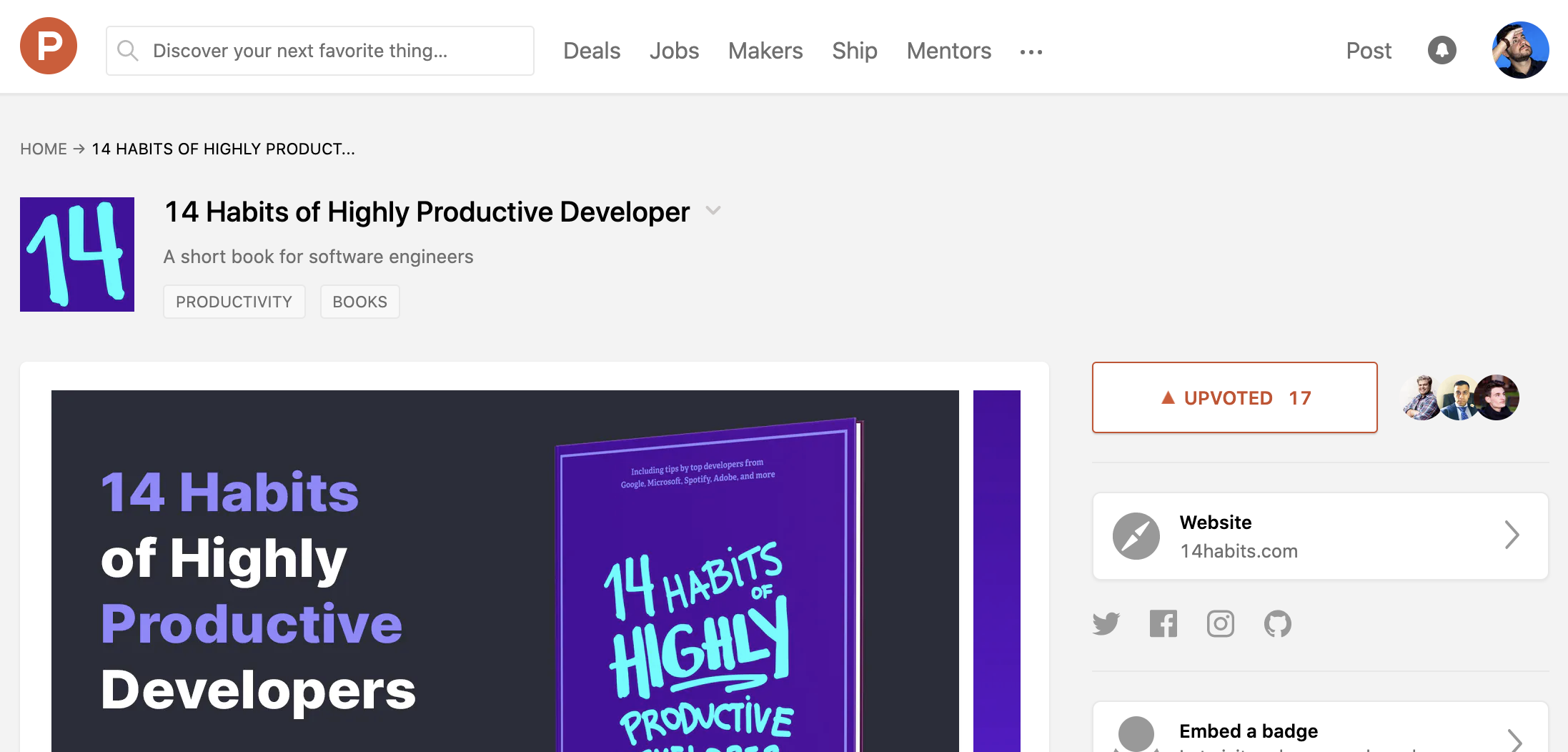Click breadcrumb text "14 HABITS OF HIGHLY PRODUCT..."
1568x752 pixels.
pos(224,149)
